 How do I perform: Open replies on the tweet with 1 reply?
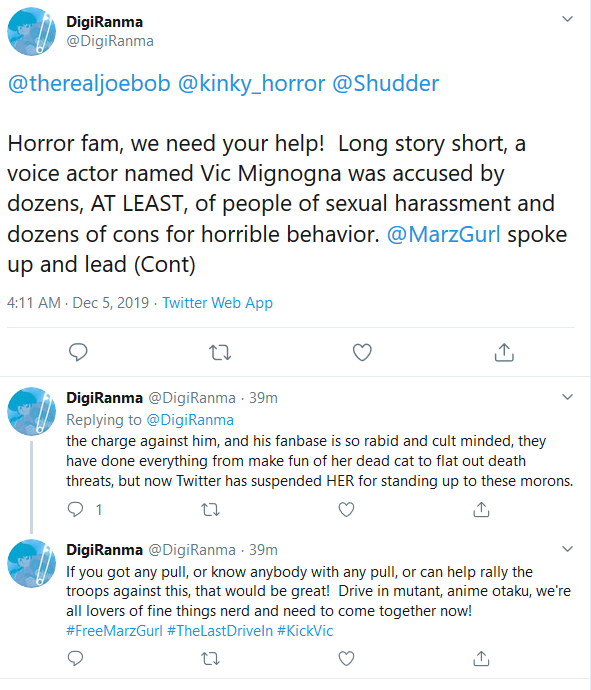click(x=84, y=510)
